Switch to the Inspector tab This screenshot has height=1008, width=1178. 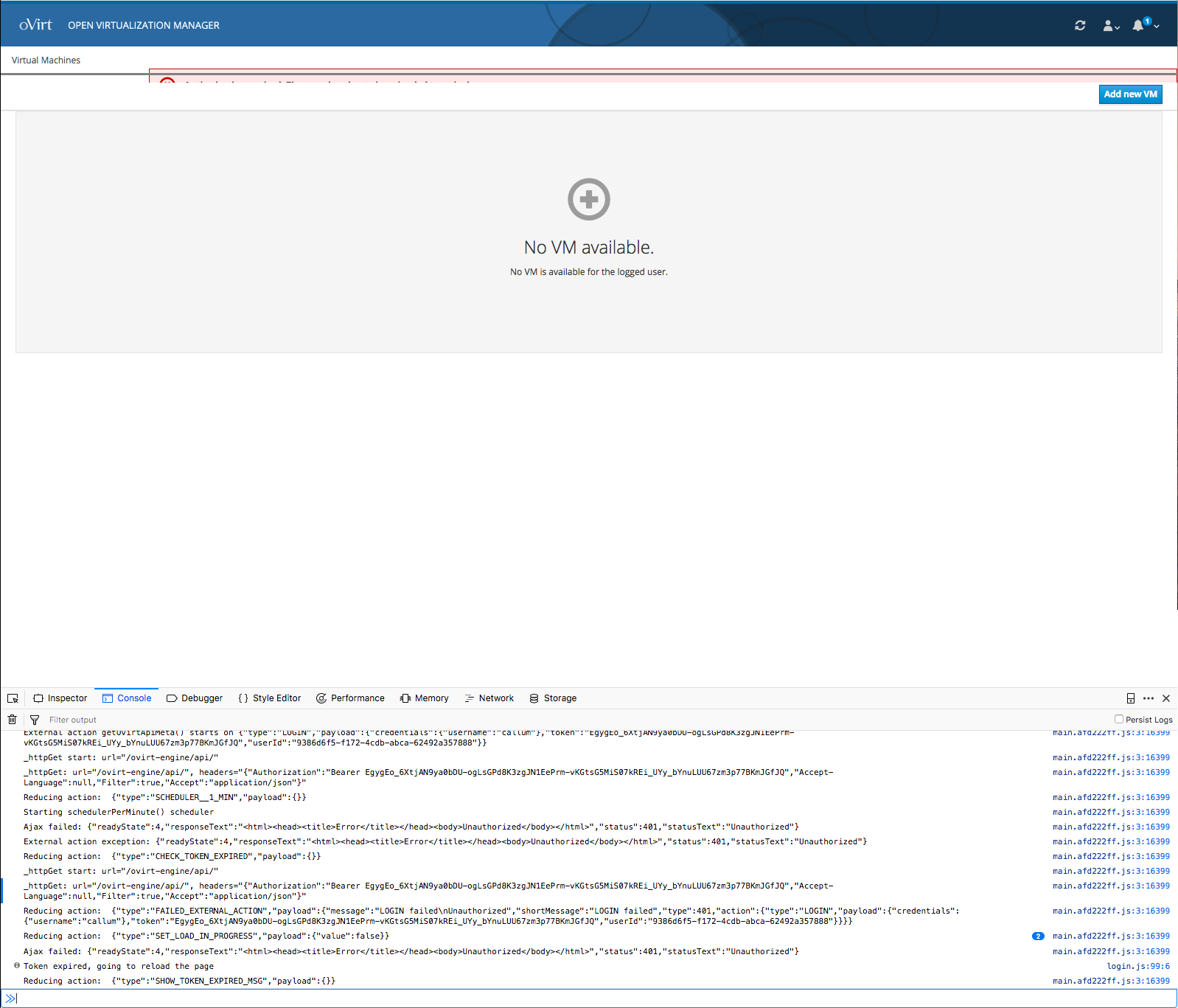60,698
